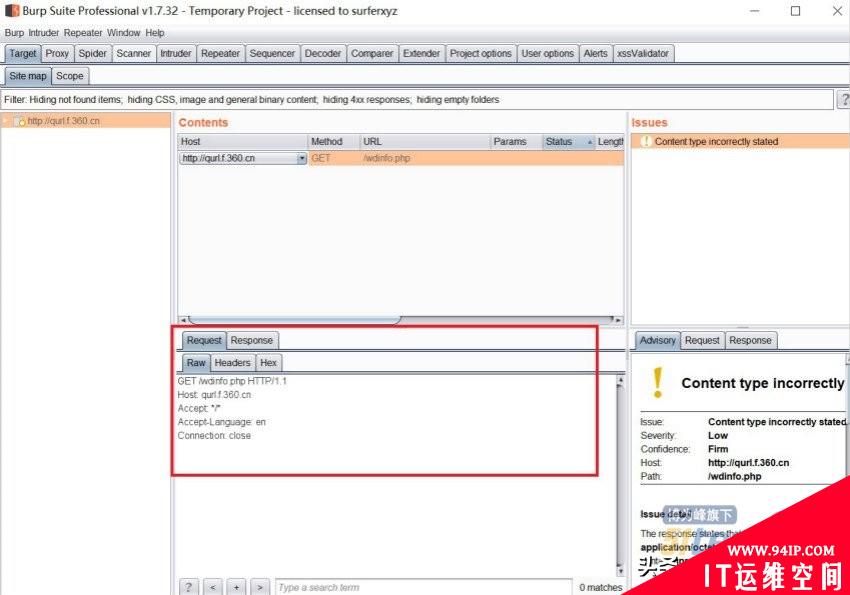The image size is (850, 595).
Task: Open the issue Request tab
Action: (702, 340)
